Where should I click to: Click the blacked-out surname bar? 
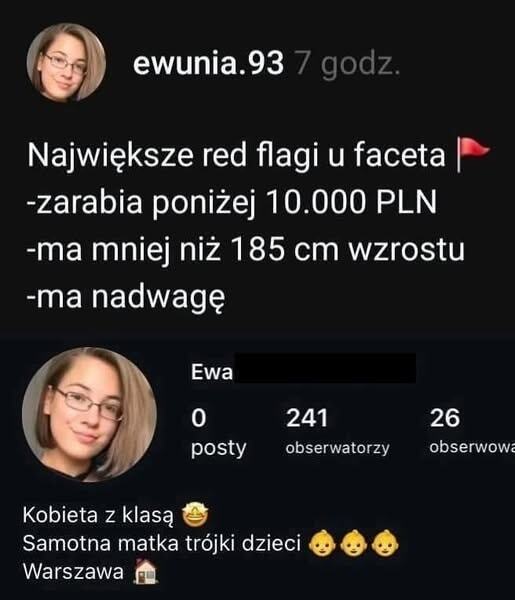coord(325,368)
